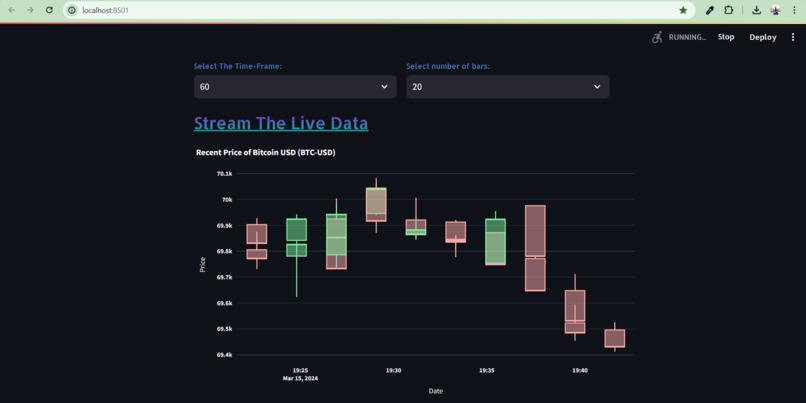
Task: Click the 19:40 x-axis tick label
Action: (x=580, y=370)
